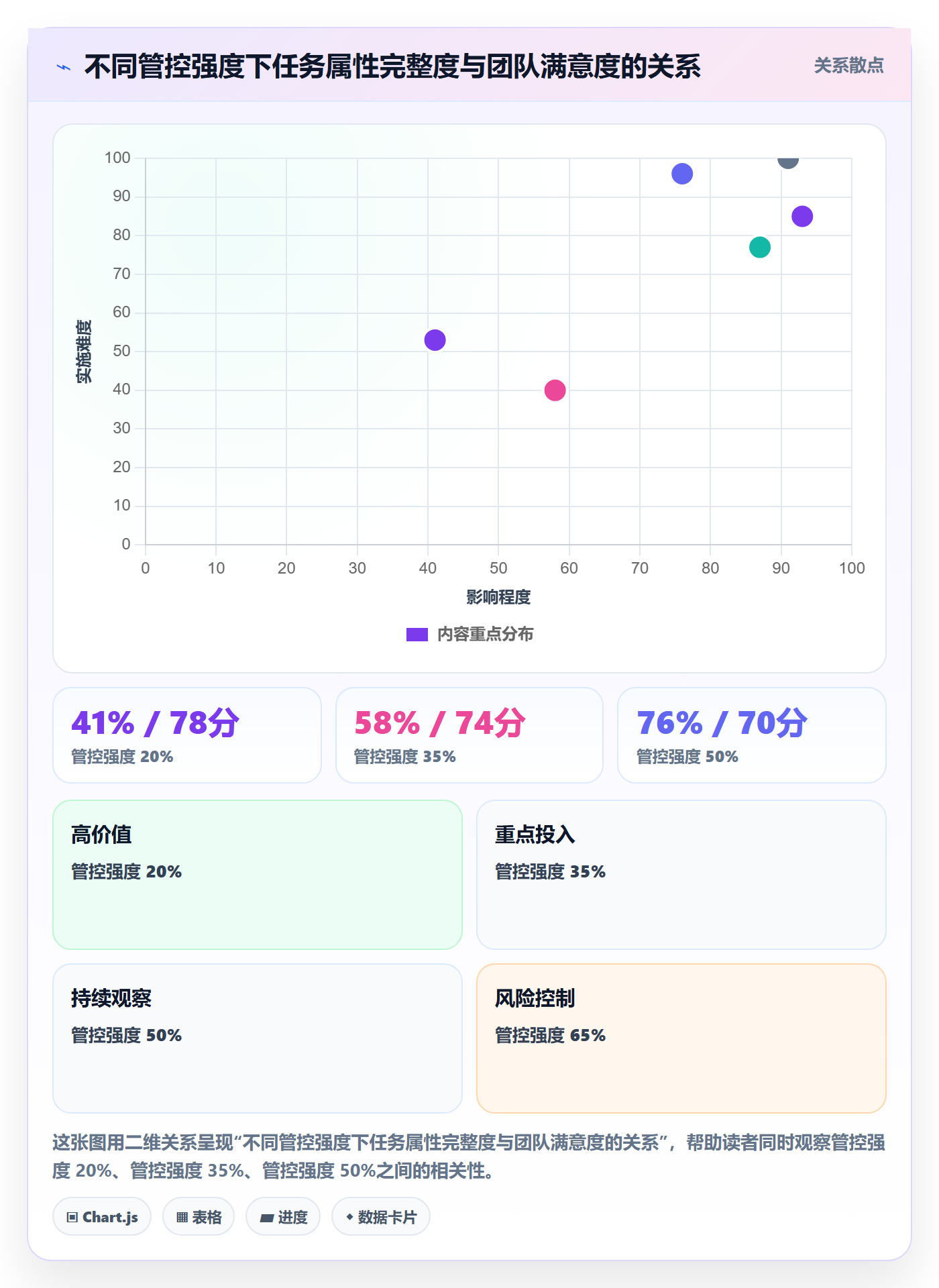Click the chart title 不同管控强度下任务属性完整度与团队满意度的关系

click(x=392, y=66)
